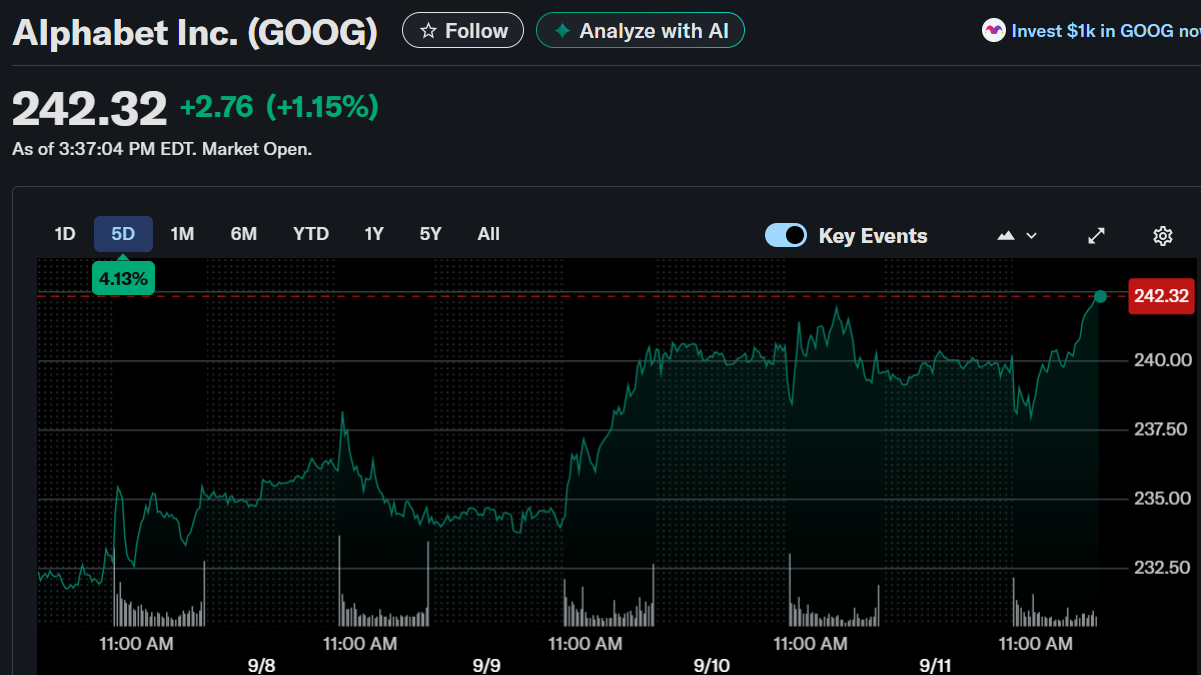Click the Alphabet Inc. (GOOG) heading
1201x675 pixels.
coord(195,32)
